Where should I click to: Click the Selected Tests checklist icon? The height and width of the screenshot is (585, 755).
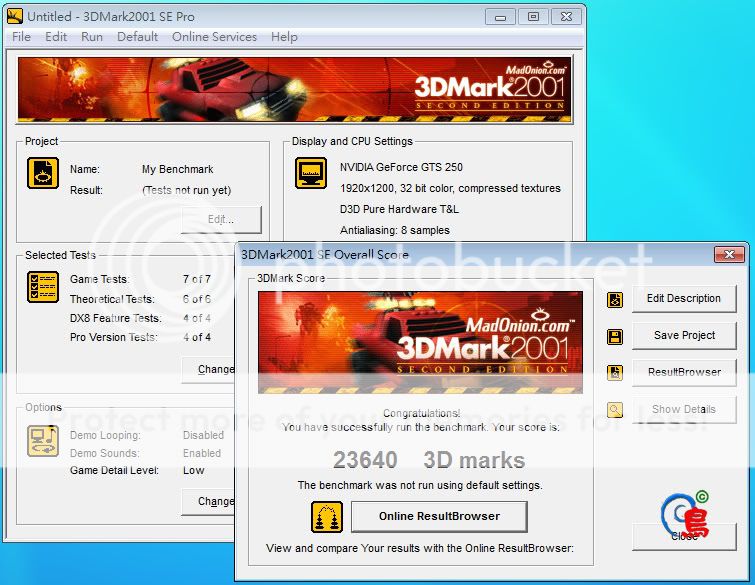[x=42, y=287]
